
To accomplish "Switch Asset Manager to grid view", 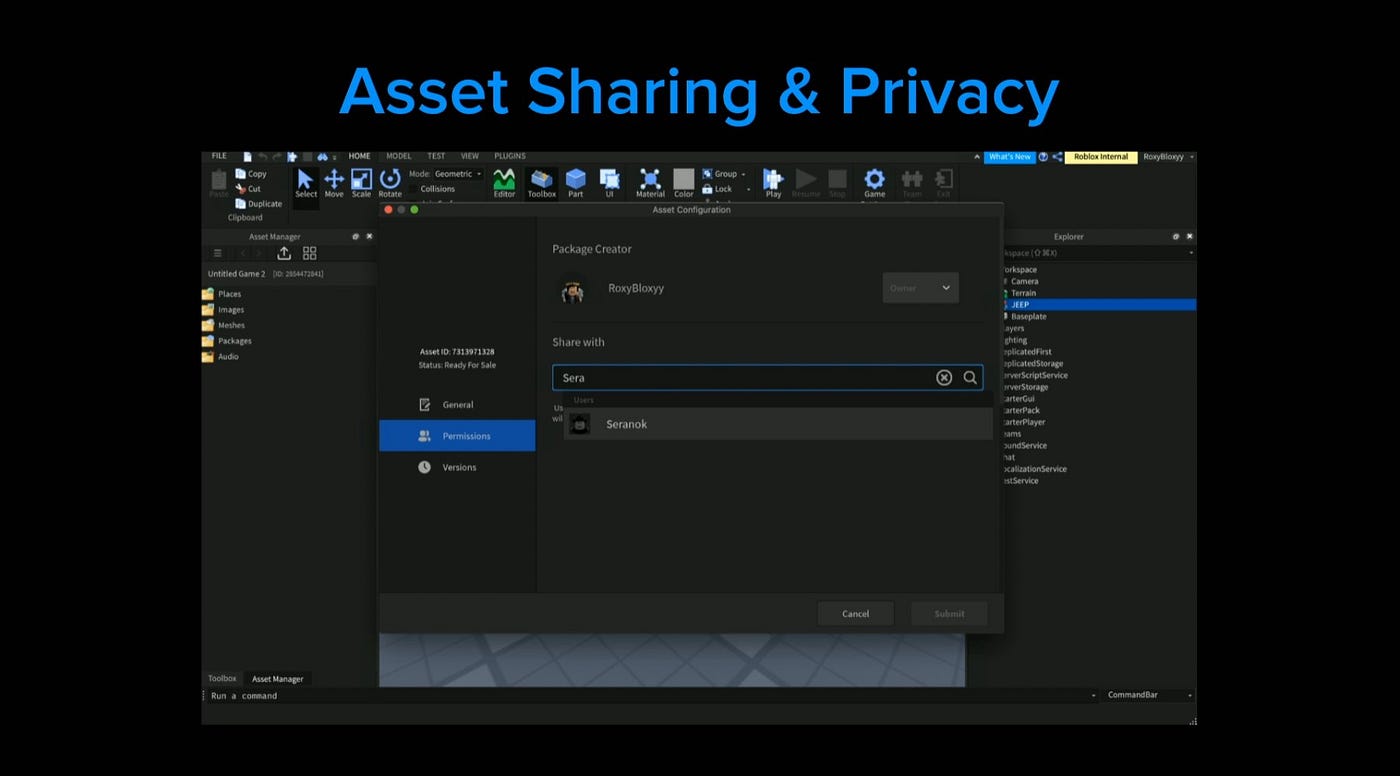I will (x=309, y=253).
